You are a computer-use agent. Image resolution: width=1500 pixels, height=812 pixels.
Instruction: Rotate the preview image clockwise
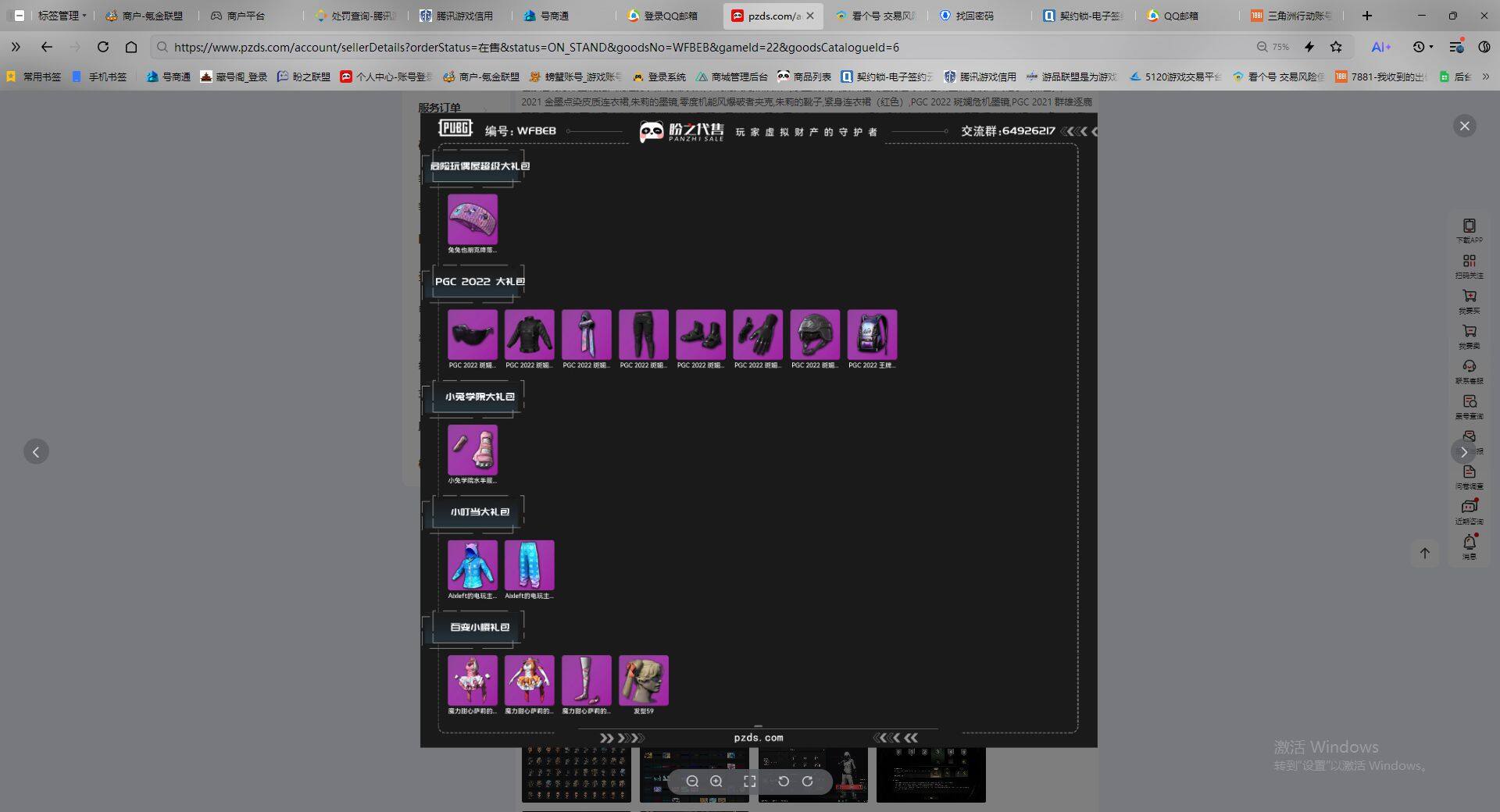[808, 781]
